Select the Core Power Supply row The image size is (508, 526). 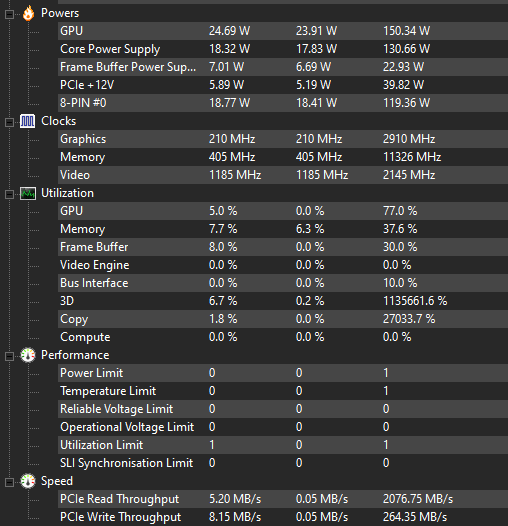[283, 49]
